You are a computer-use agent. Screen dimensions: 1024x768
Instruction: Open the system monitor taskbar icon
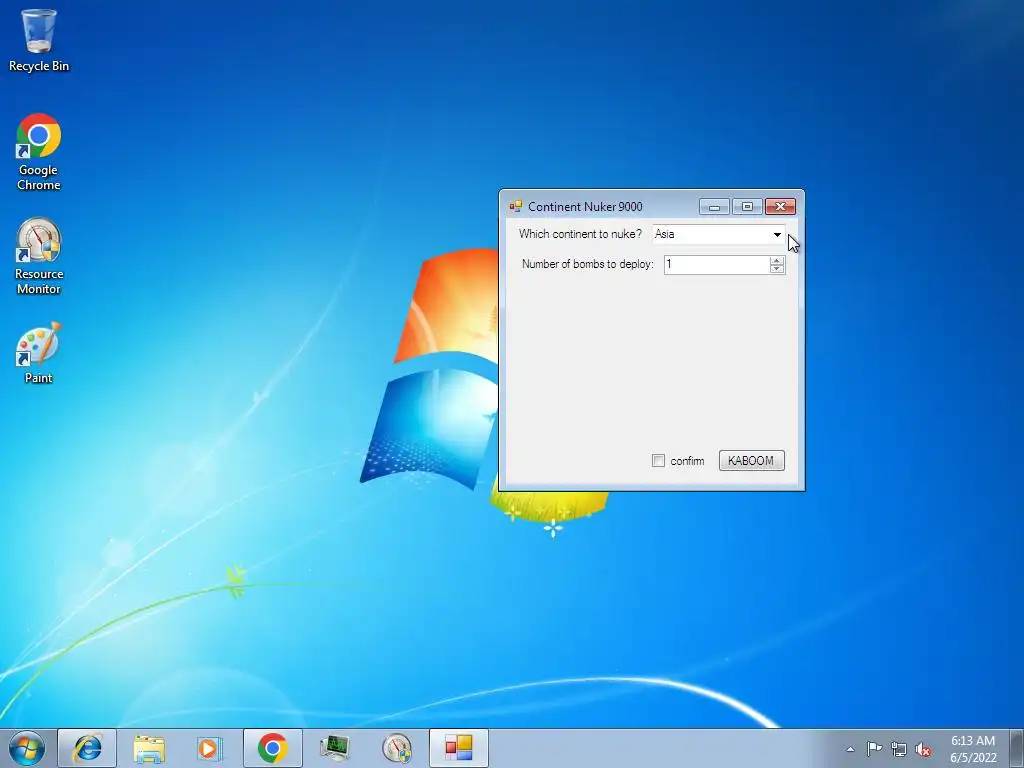[334, 748]
